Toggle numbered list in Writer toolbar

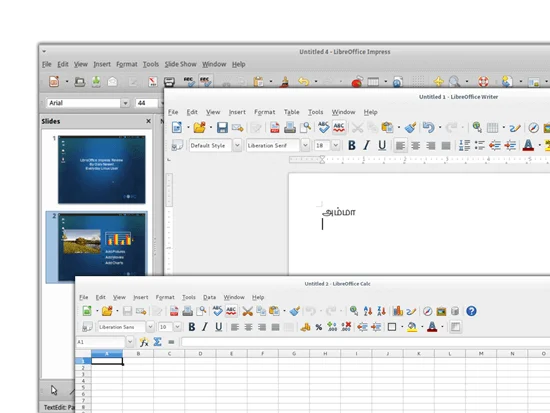(464, 145)
